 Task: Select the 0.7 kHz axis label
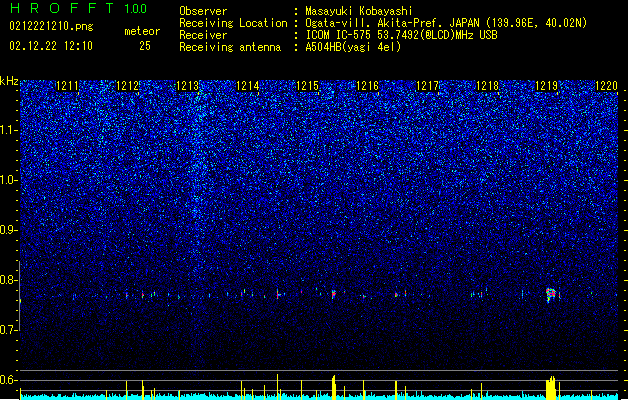[x=9, y=330]
